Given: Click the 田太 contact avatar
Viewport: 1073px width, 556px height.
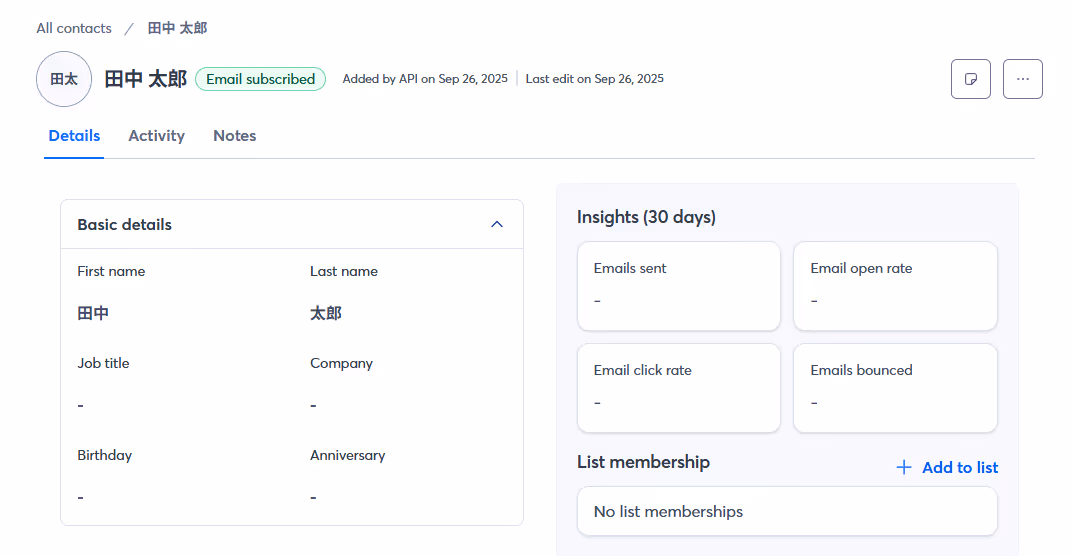Looking at the screenshot, I should [64, 79].
